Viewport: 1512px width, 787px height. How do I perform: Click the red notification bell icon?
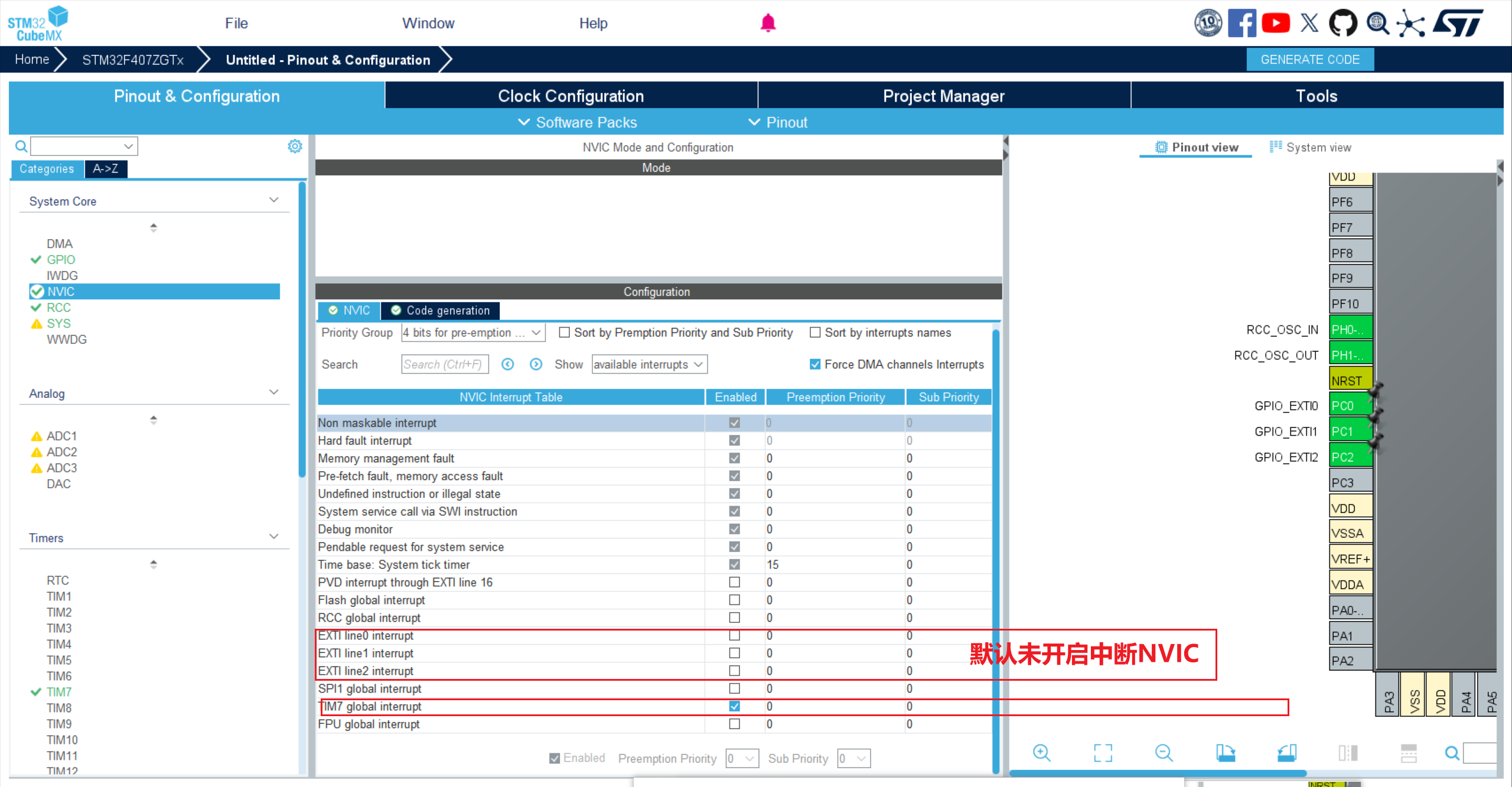tap(767, 23)
